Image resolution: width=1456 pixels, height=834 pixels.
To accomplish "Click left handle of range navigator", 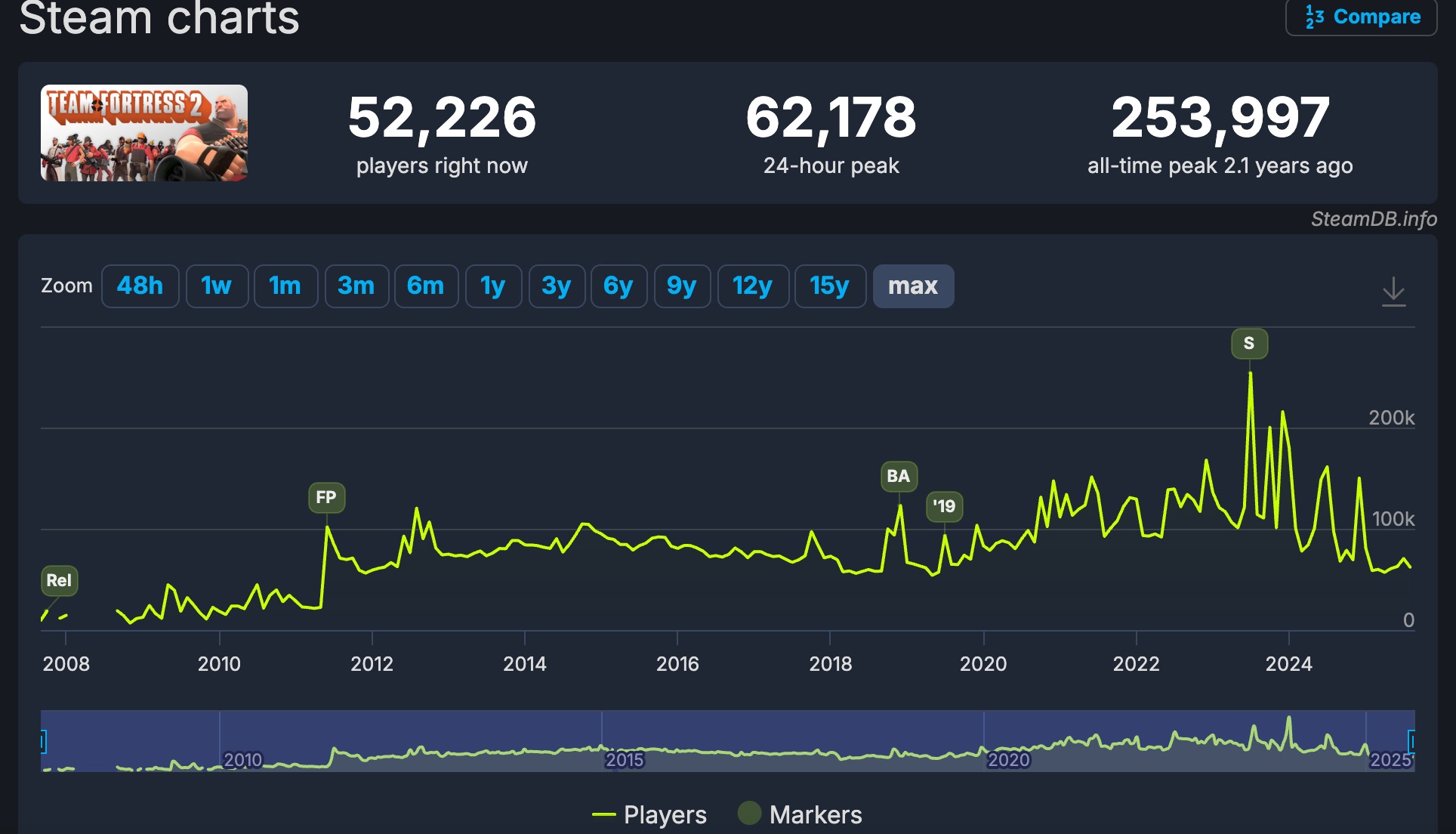I will point(43,741).
